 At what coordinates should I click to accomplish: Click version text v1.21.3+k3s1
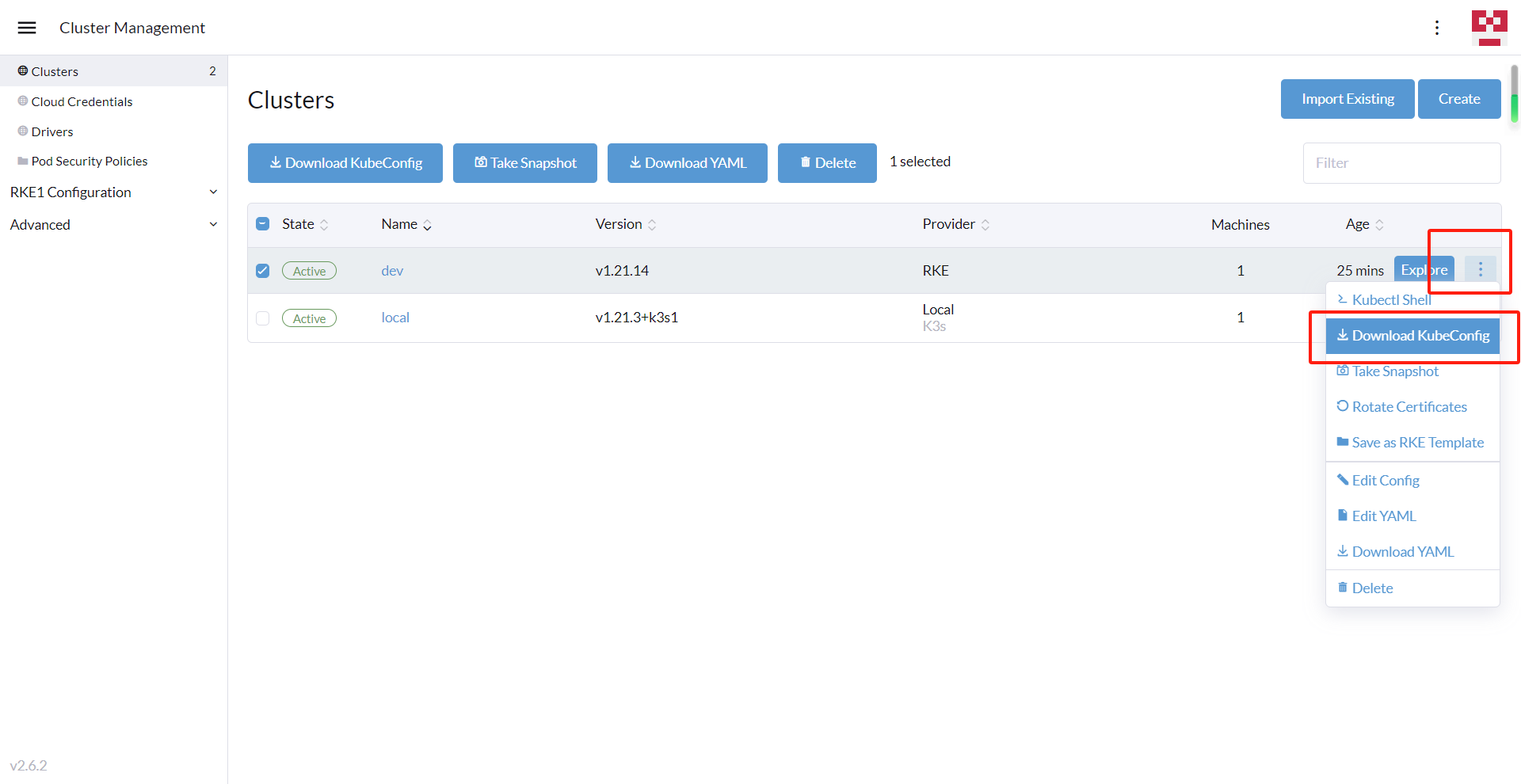(637, 318)
